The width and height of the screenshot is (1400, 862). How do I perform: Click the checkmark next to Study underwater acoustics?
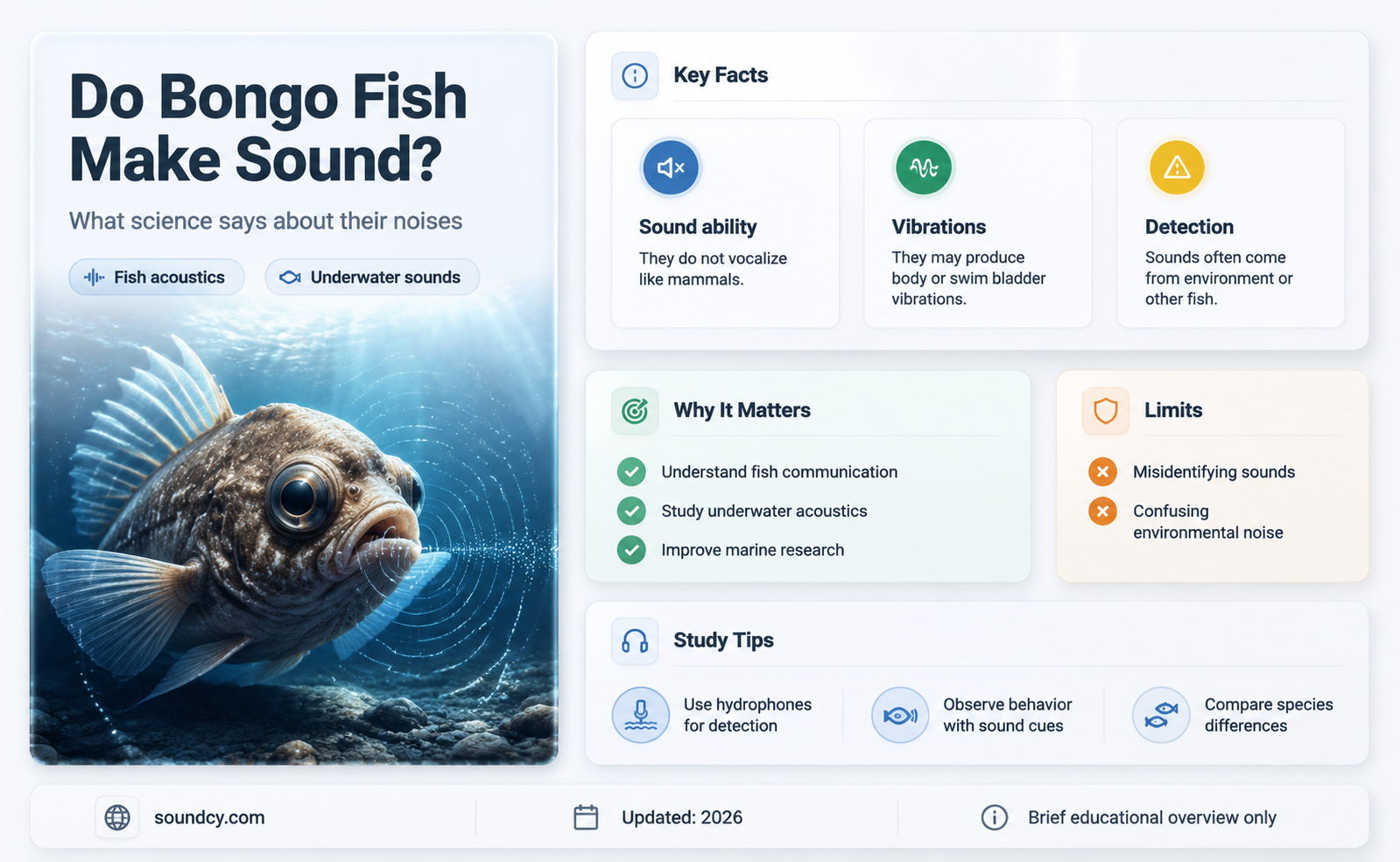(631, 511)
